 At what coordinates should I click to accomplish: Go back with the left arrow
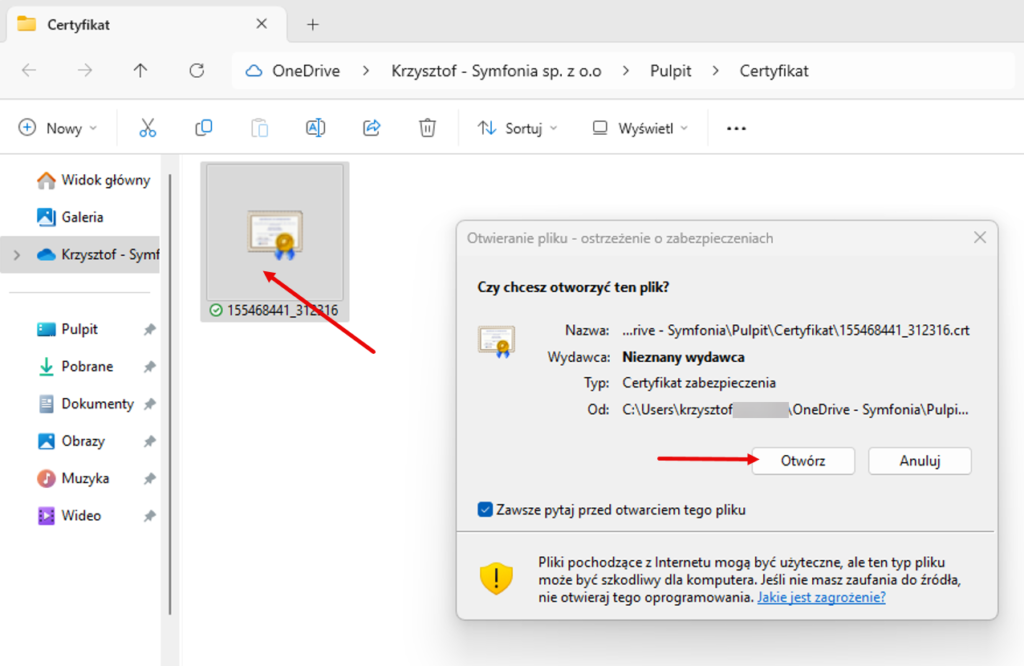tap(29, 71)
